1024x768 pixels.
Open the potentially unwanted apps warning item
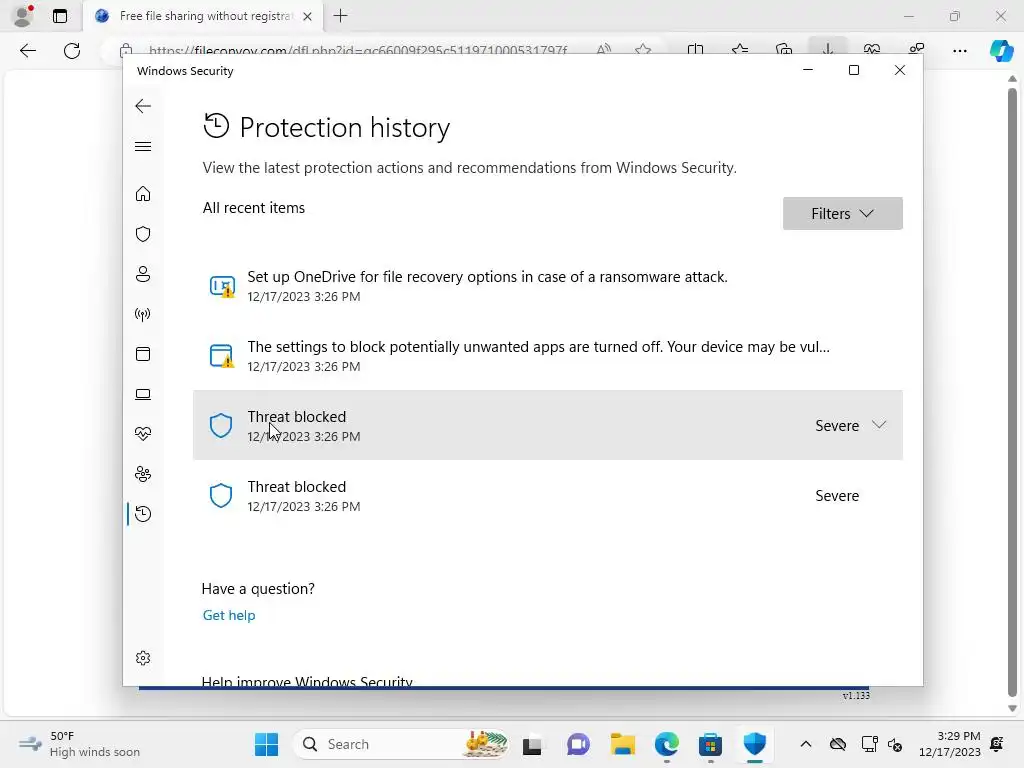[x=548, y=356]
